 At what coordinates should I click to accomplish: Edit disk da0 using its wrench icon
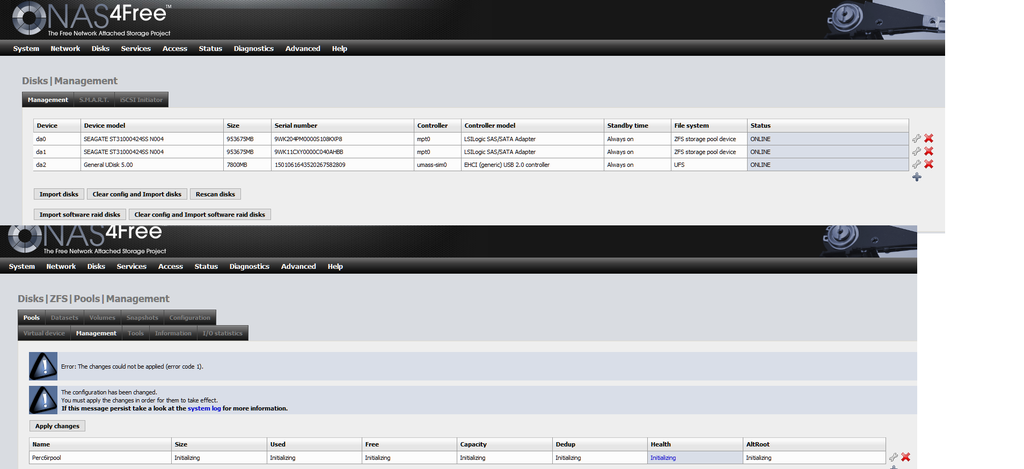916,138
